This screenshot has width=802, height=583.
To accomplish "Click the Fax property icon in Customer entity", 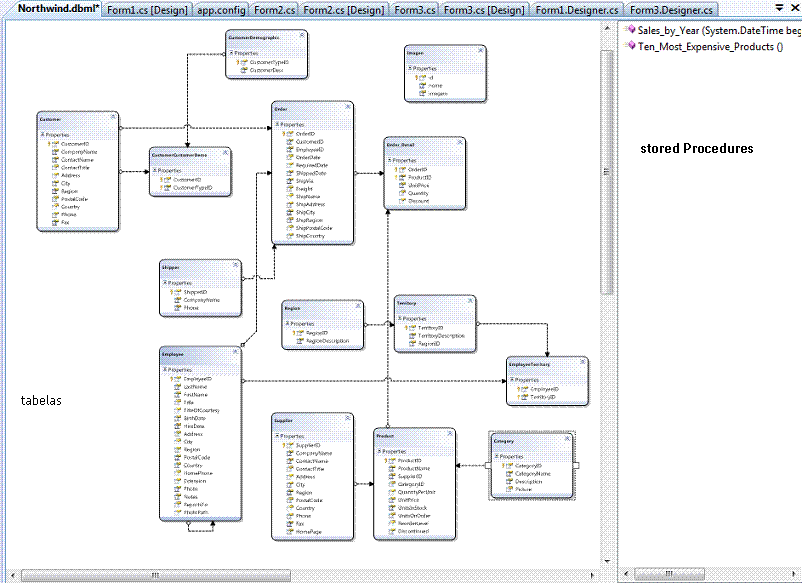I will pyautogui.click(x=55, y=222).
